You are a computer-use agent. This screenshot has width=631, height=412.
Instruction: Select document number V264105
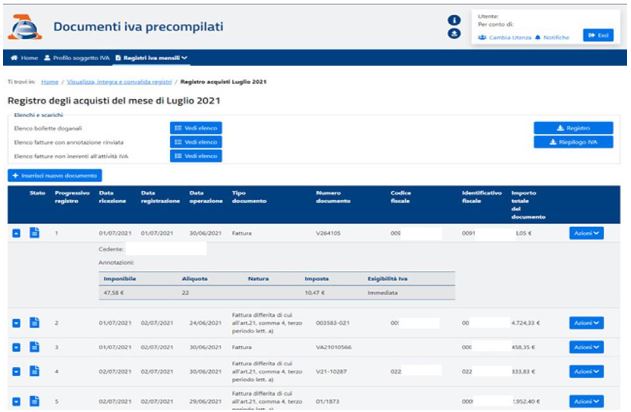328,233
